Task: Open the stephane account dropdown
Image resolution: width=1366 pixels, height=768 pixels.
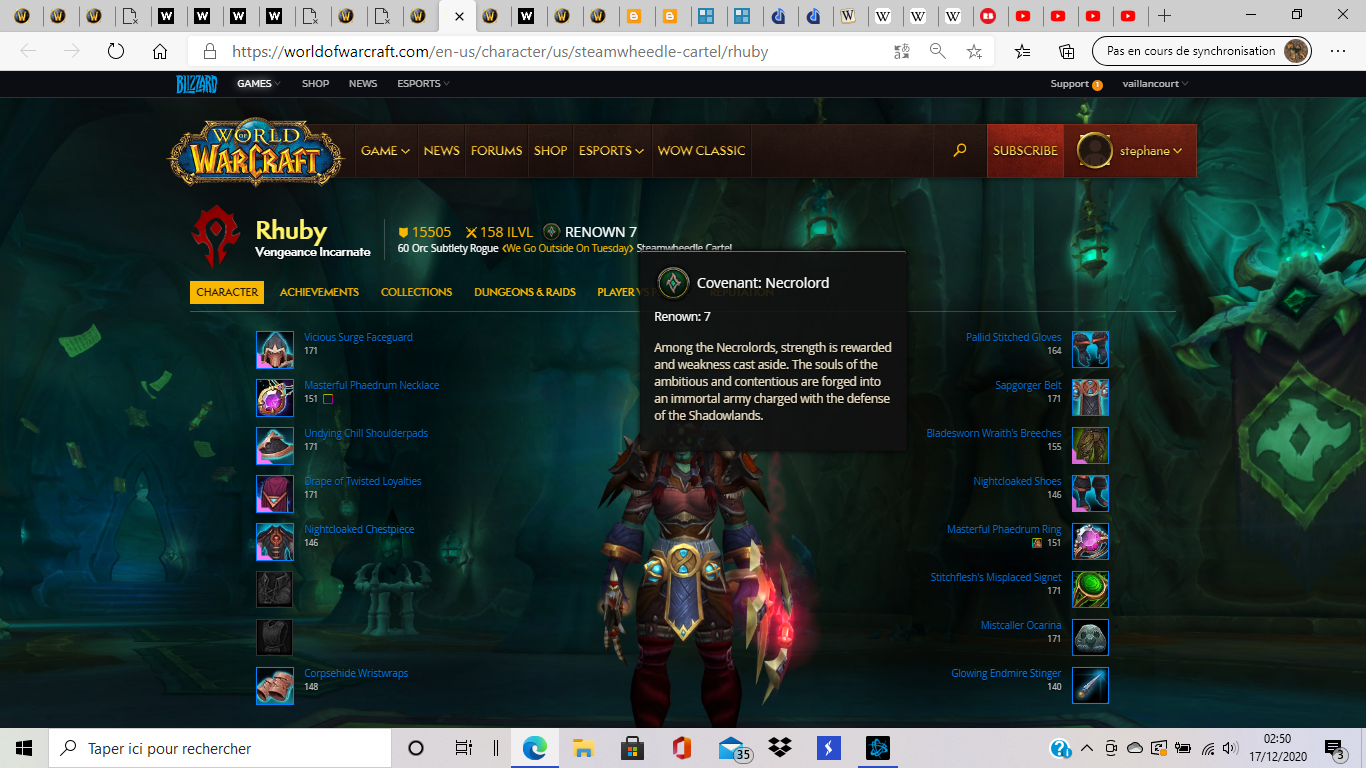Action: 1151,151
